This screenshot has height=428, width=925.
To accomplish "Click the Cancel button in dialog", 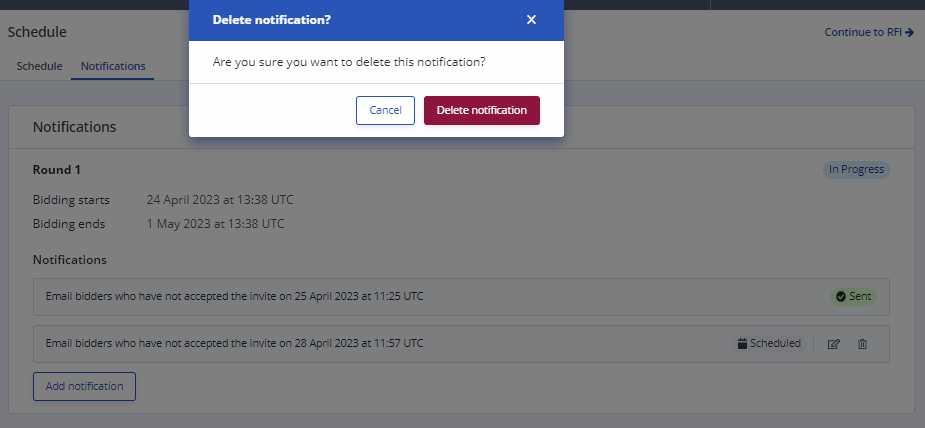I will pos(385,110).
